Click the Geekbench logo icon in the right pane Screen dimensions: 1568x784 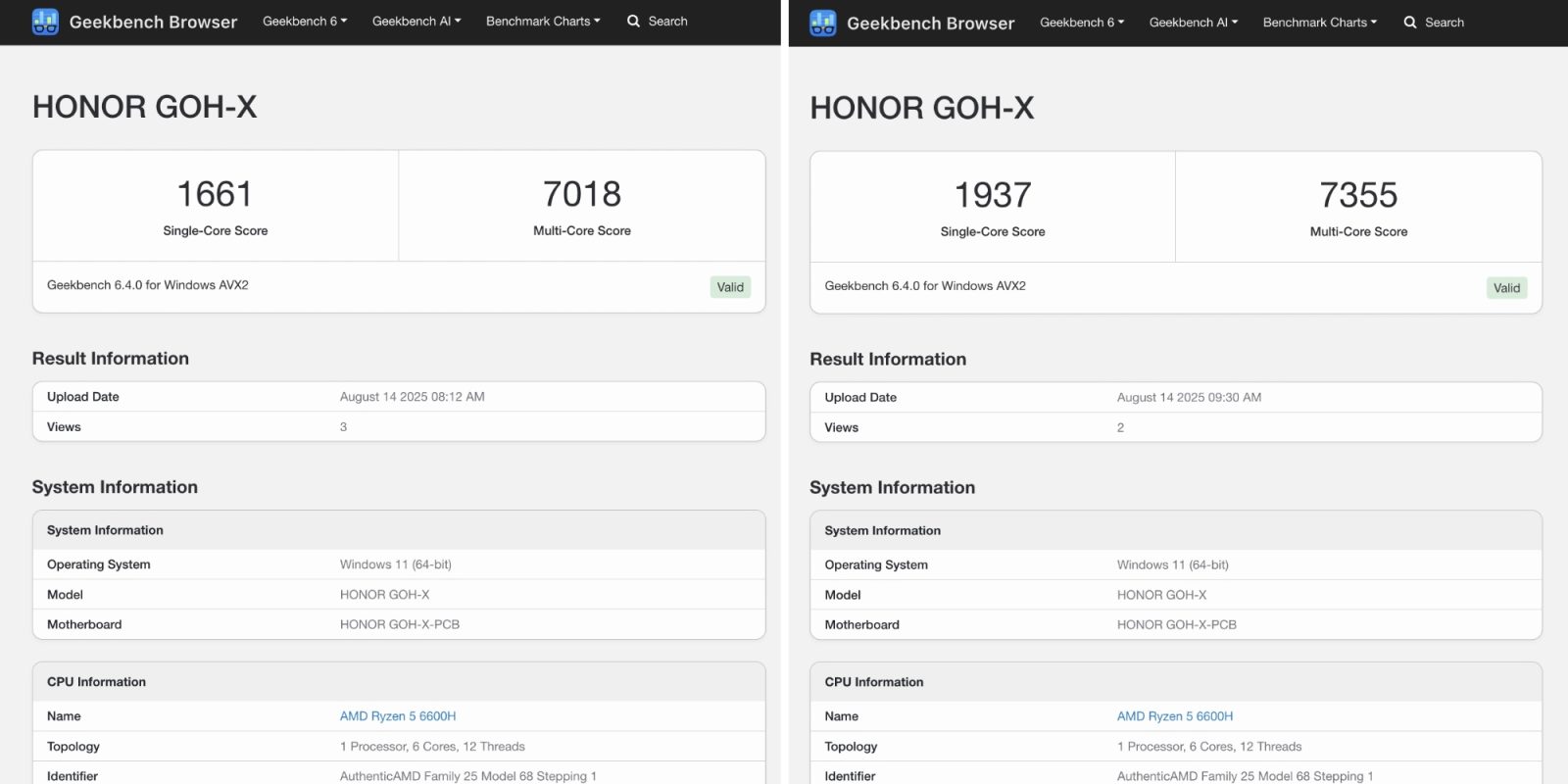(x=823, y=23)
